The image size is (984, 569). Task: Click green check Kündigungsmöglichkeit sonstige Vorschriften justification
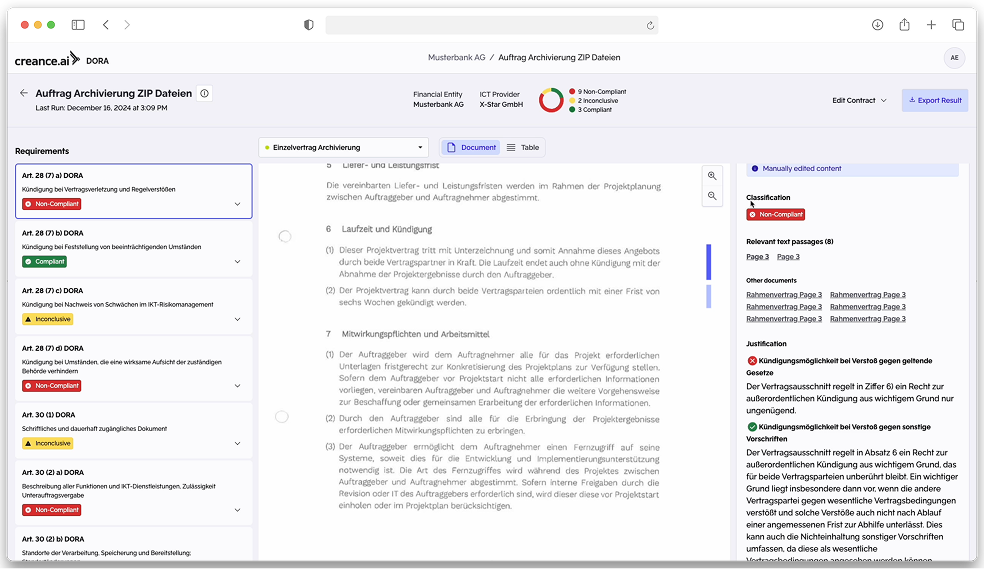pyautogui.click(x=838, y=432)
